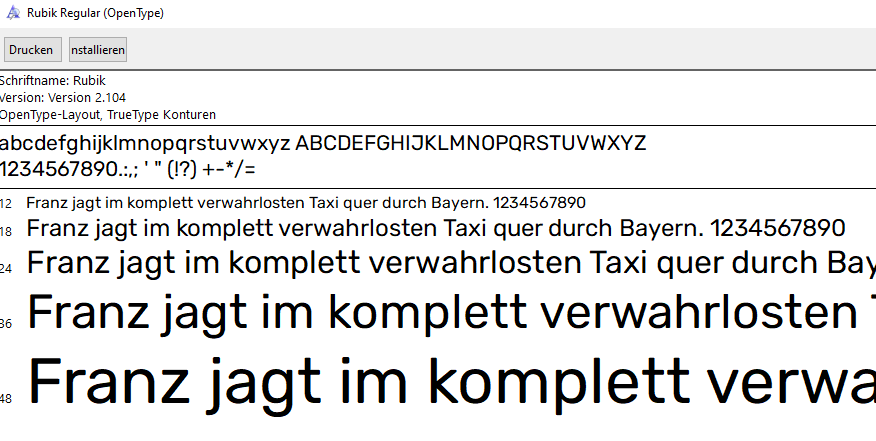Click the OpenType-Layout, TrueType Konturen line
The width and height of the screenshot is (876, 441).
click(108, 115)
